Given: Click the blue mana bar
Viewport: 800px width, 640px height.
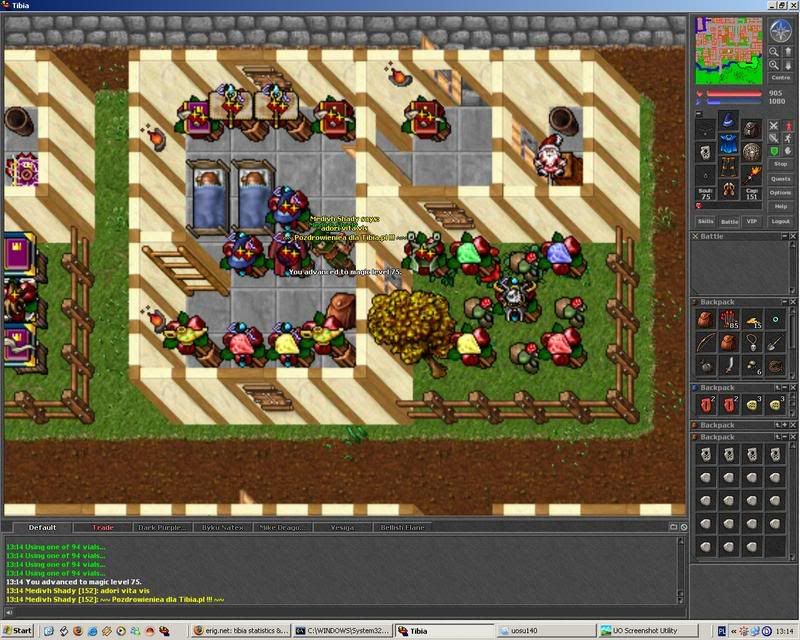Looking at the screenshot, I should 734,102.
